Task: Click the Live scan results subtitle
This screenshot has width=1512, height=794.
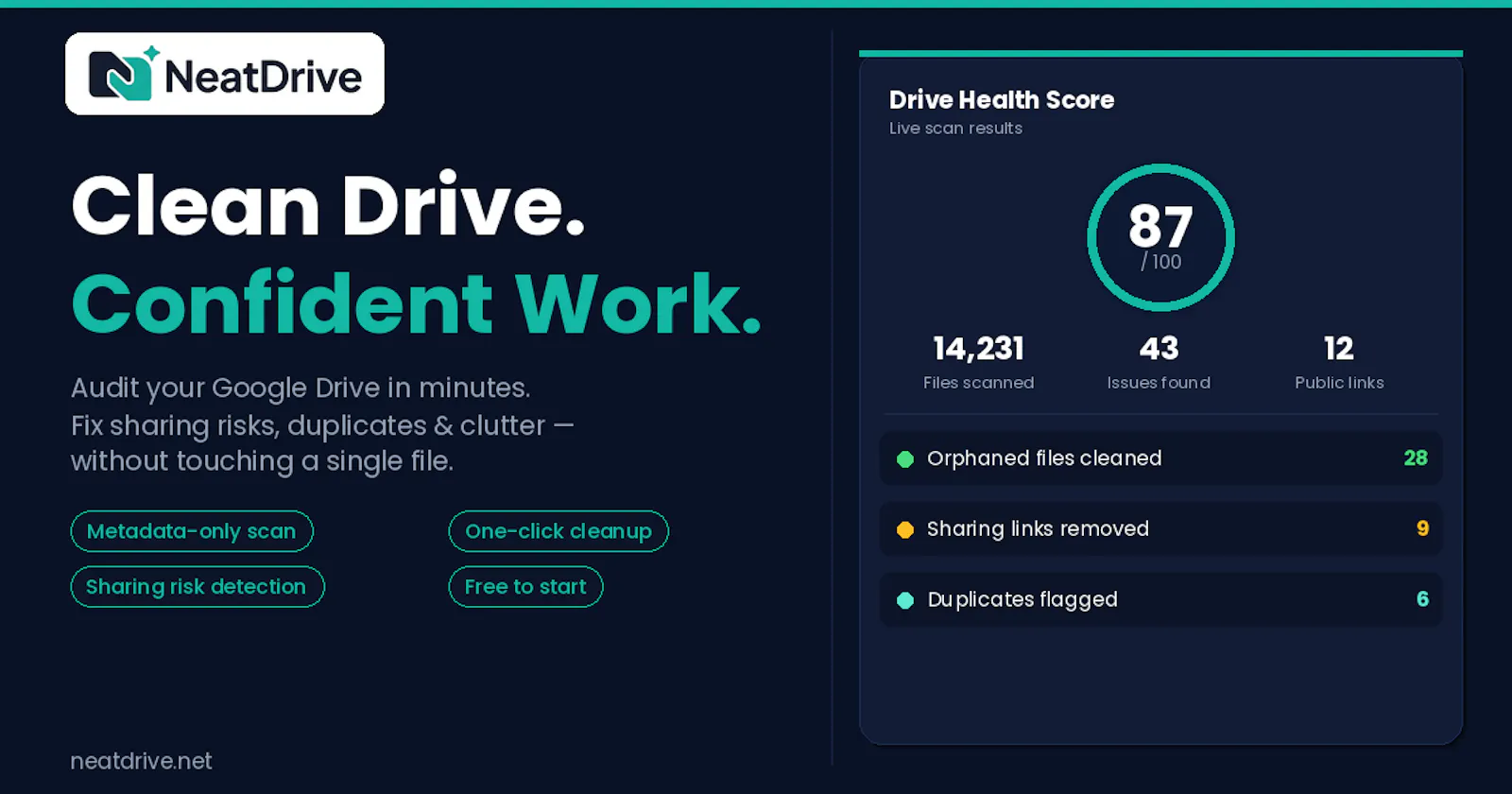Action: click(x=955, y=128)
